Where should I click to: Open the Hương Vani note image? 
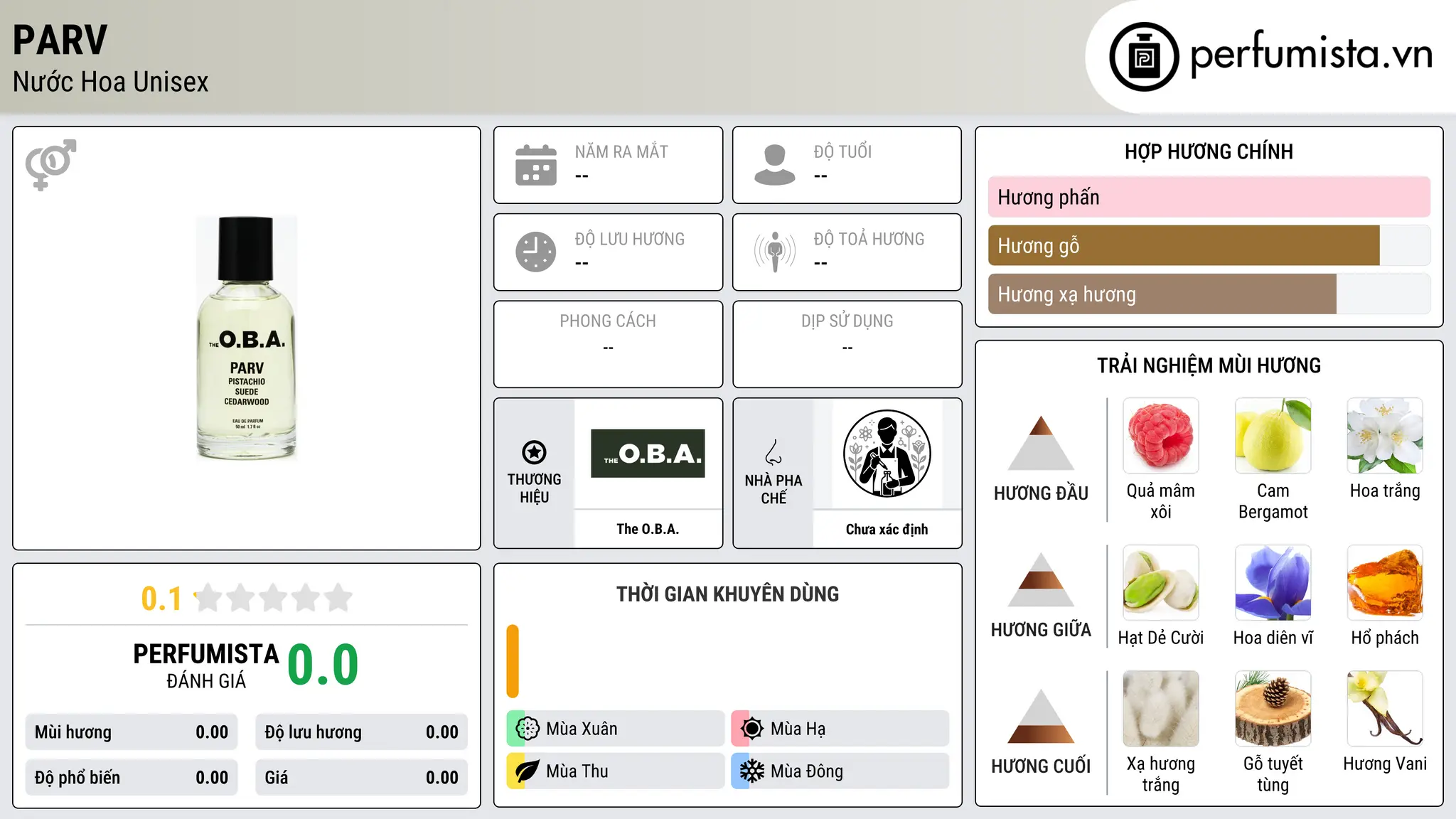point(1385,709)
